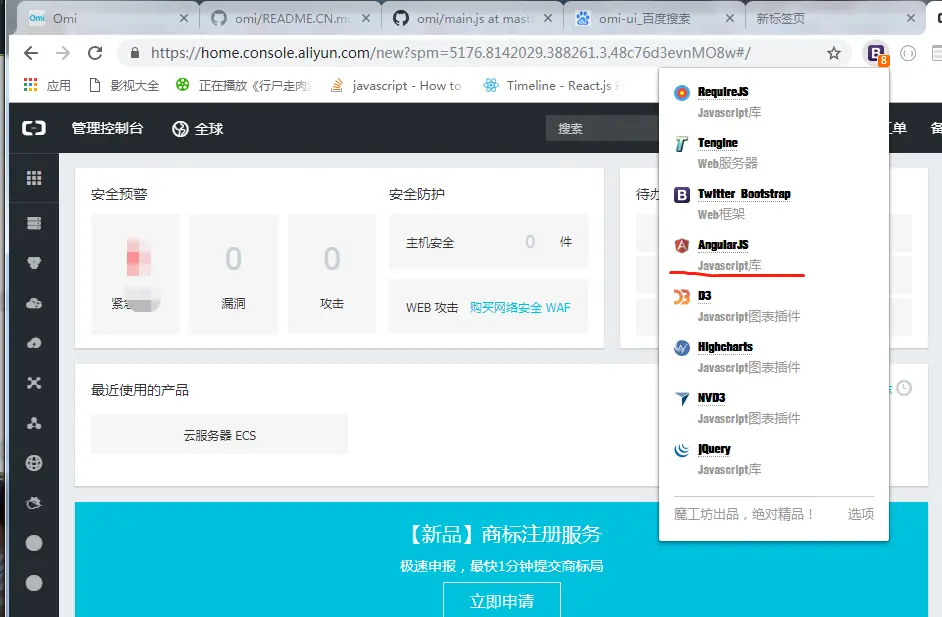Screen dimensions: 942x617
Task: Click the clock icon near recent products
Action: click(x=904, y=388)
